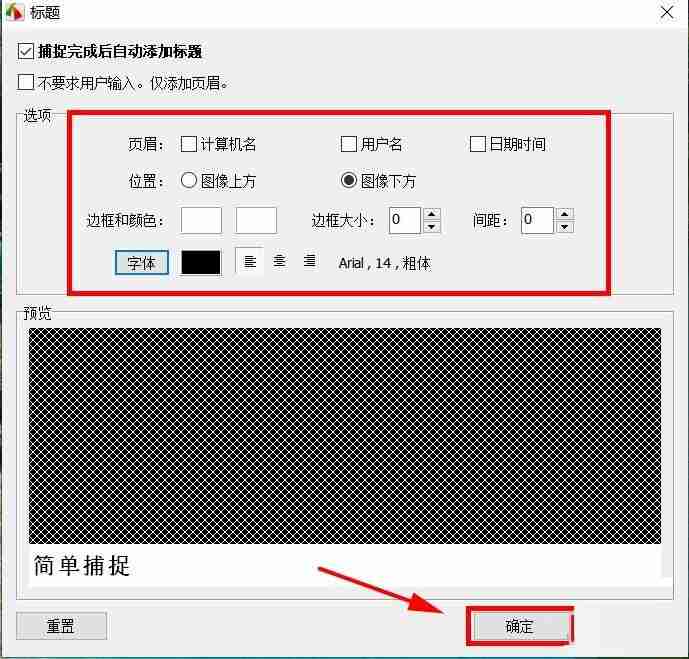Open the black font color swatch

point(201,263)
